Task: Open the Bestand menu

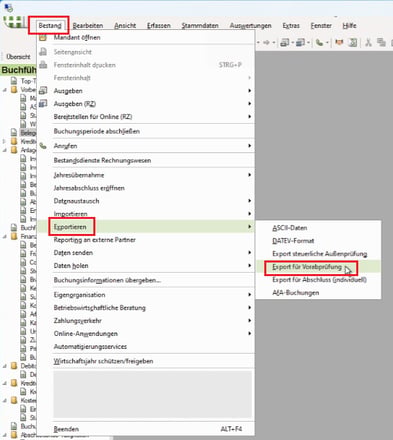Action: 50,25
